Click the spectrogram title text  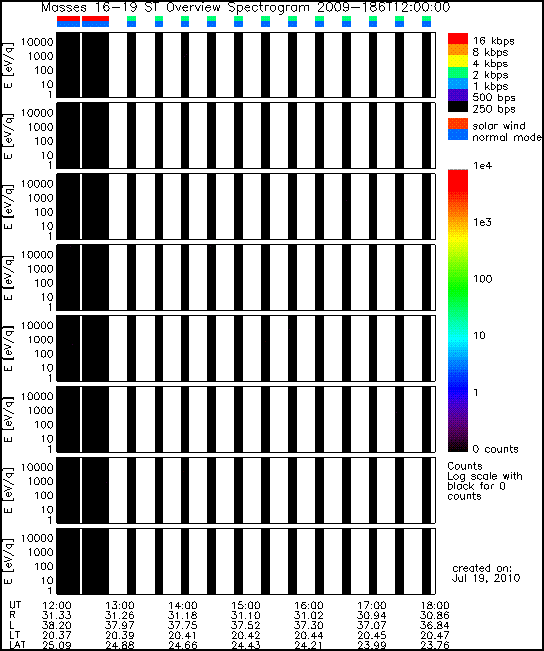(x=245, y=7)
